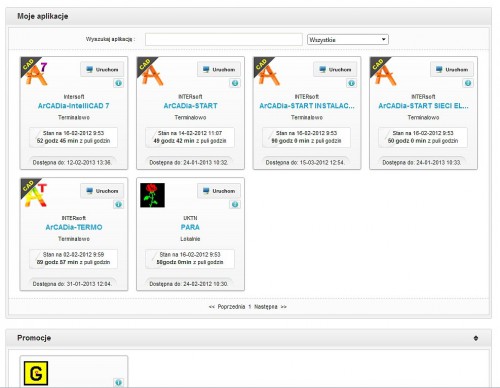Click ArCADia-TERMO logo icon
The height and width of the screenshot is (388, 500).
point(35,194)
